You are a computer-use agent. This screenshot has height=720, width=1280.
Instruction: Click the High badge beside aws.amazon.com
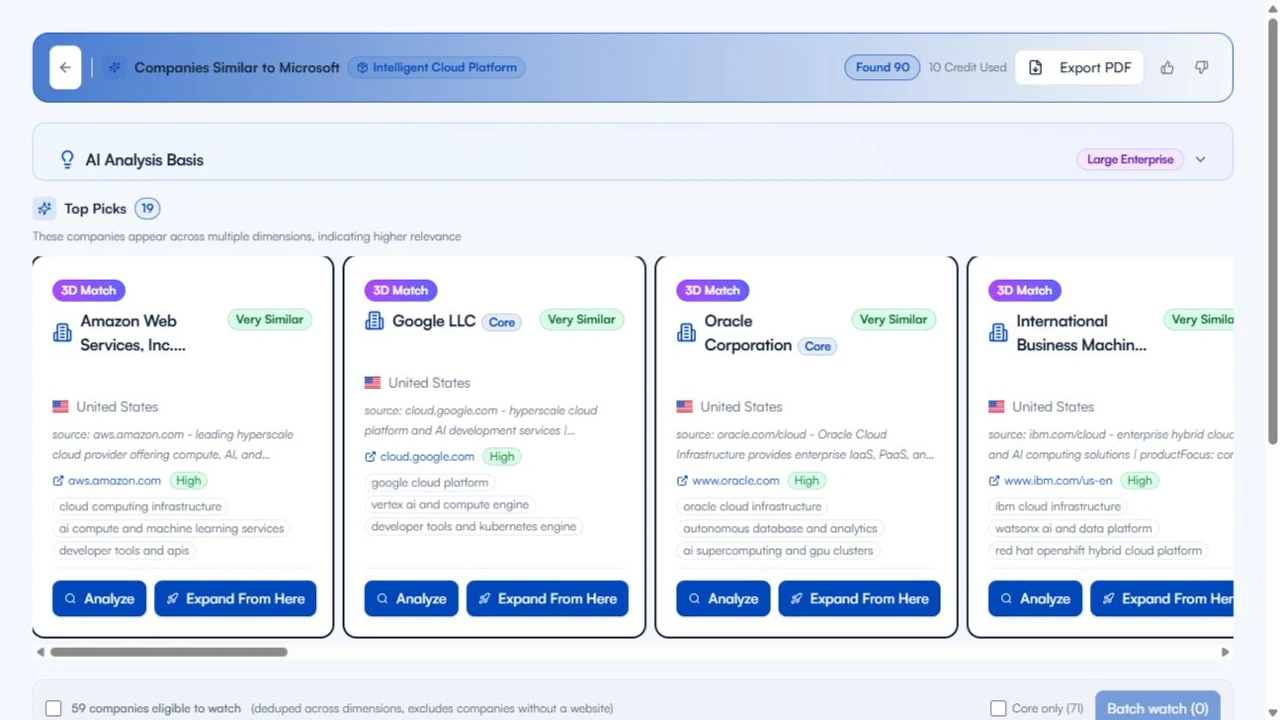coord(188,481)
